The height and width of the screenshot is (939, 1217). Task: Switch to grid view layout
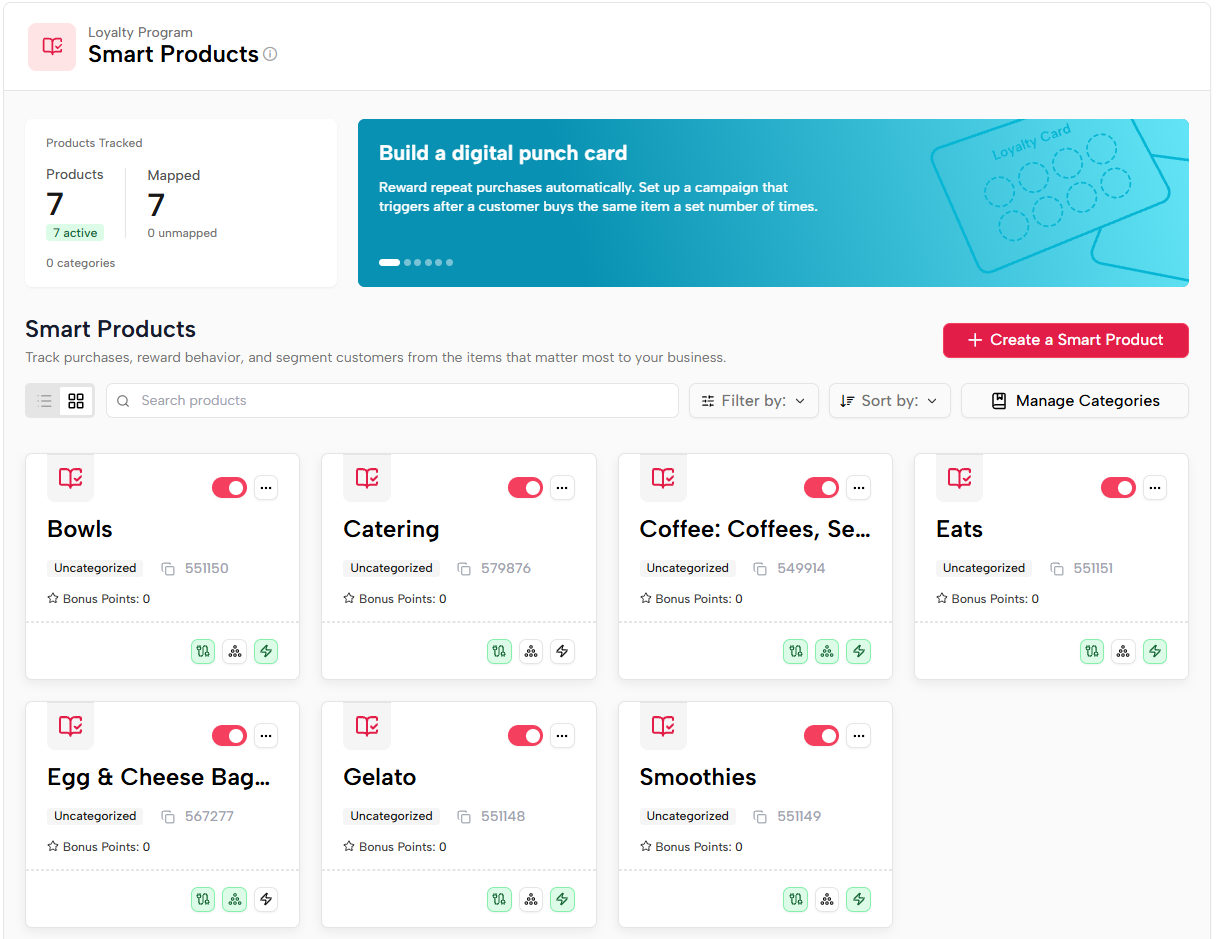pos(76,401)
